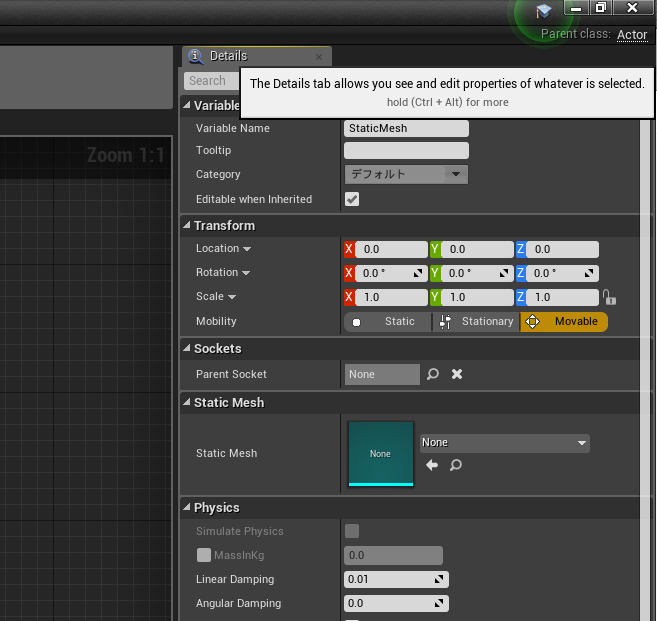
Task: Collapse the Variable section
Action: 186,105
